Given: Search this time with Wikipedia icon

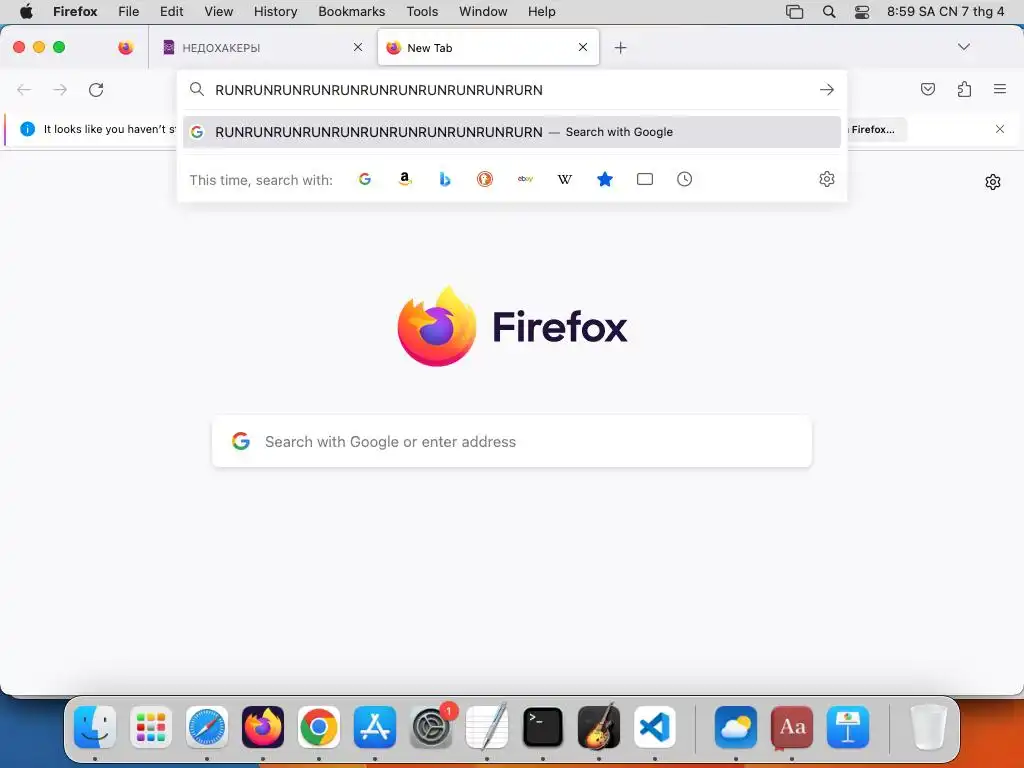Looking at the screenshot, I should (565, 179).
